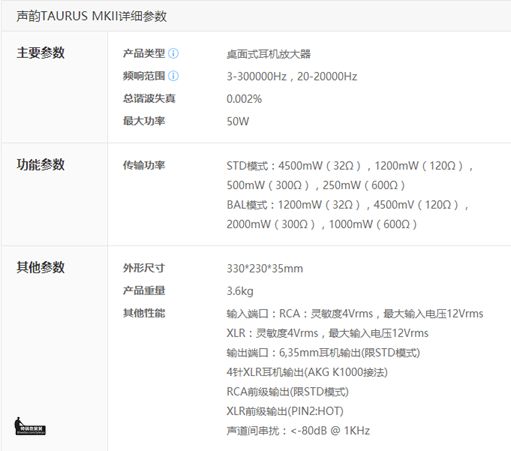Click the 其他性能 label
This screenshot has height=451, width=511.
point(144,313)
